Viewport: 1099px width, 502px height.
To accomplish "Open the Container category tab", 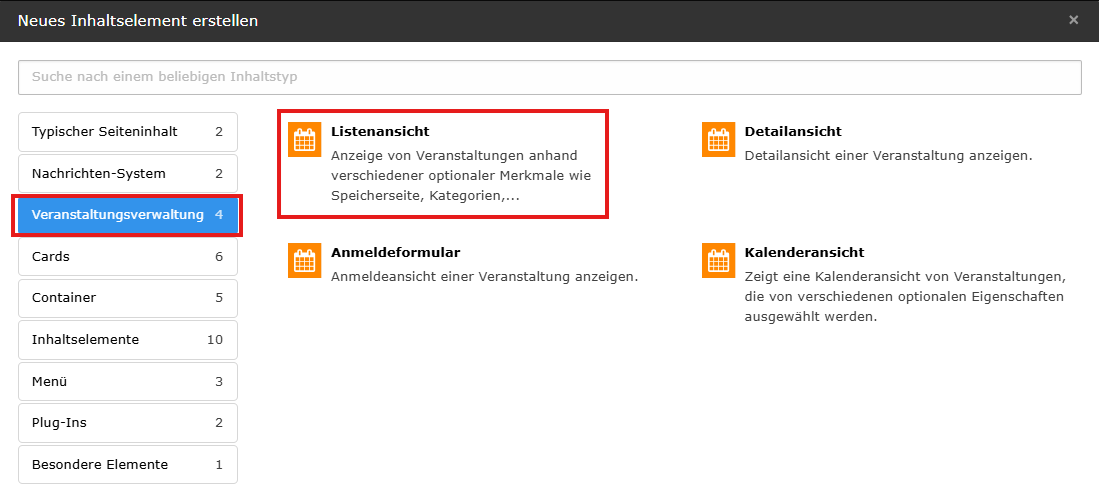I will (x=127, y=298).
